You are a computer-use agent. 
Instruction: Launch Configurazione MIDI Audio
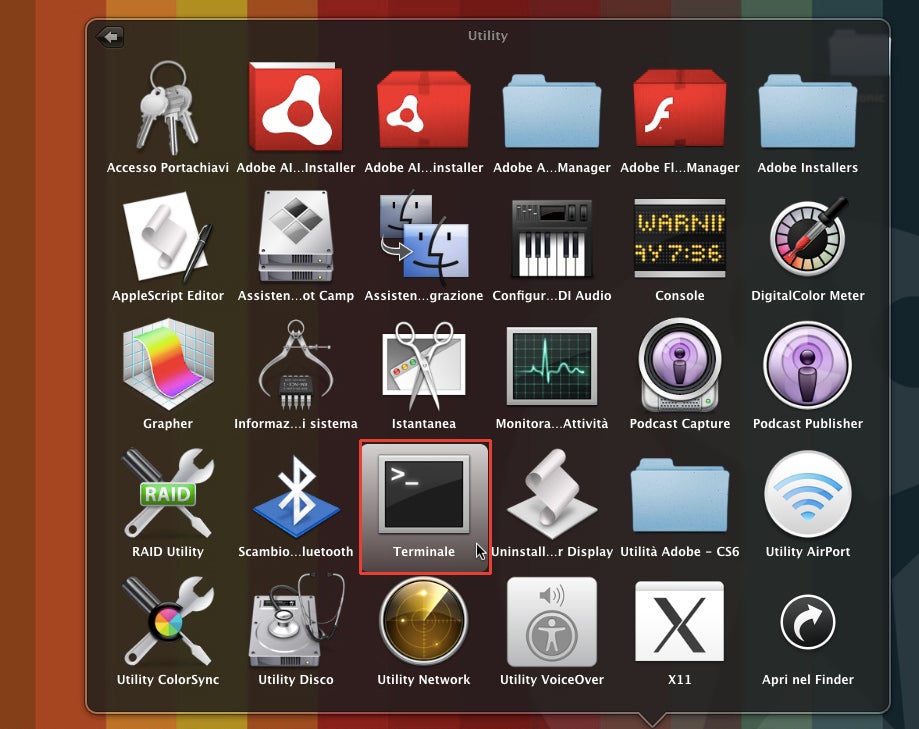(x=552, y=238)
